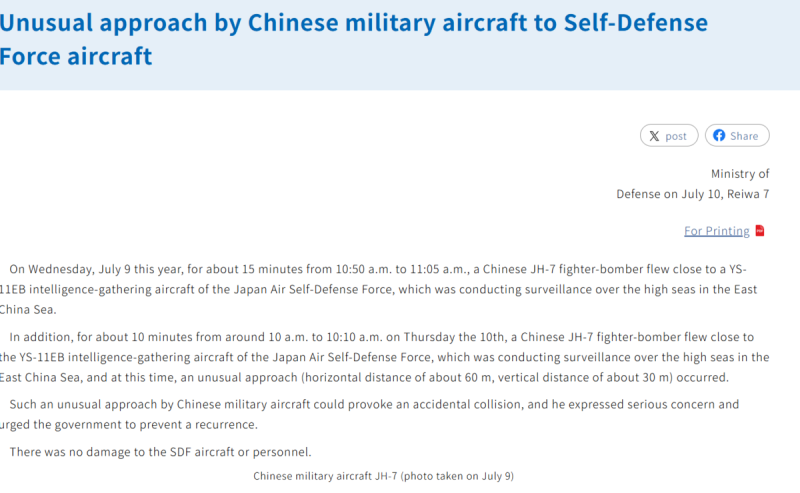800x493 pixels.
Task: Click the paragraph beginning 'In addition, for about 10 minutes'
Action: tap(385, 357)
